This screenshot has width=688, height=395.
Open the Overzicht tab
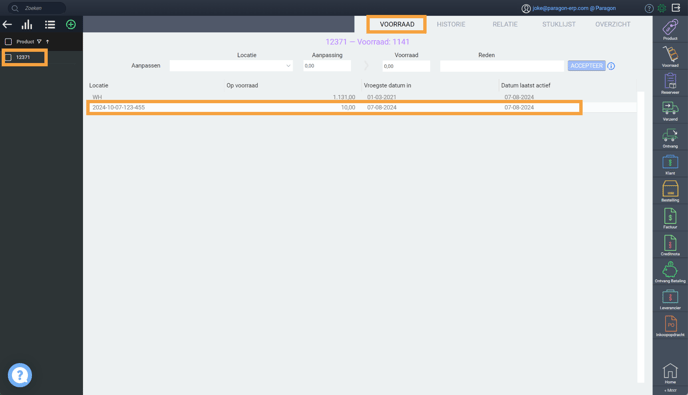613,25
